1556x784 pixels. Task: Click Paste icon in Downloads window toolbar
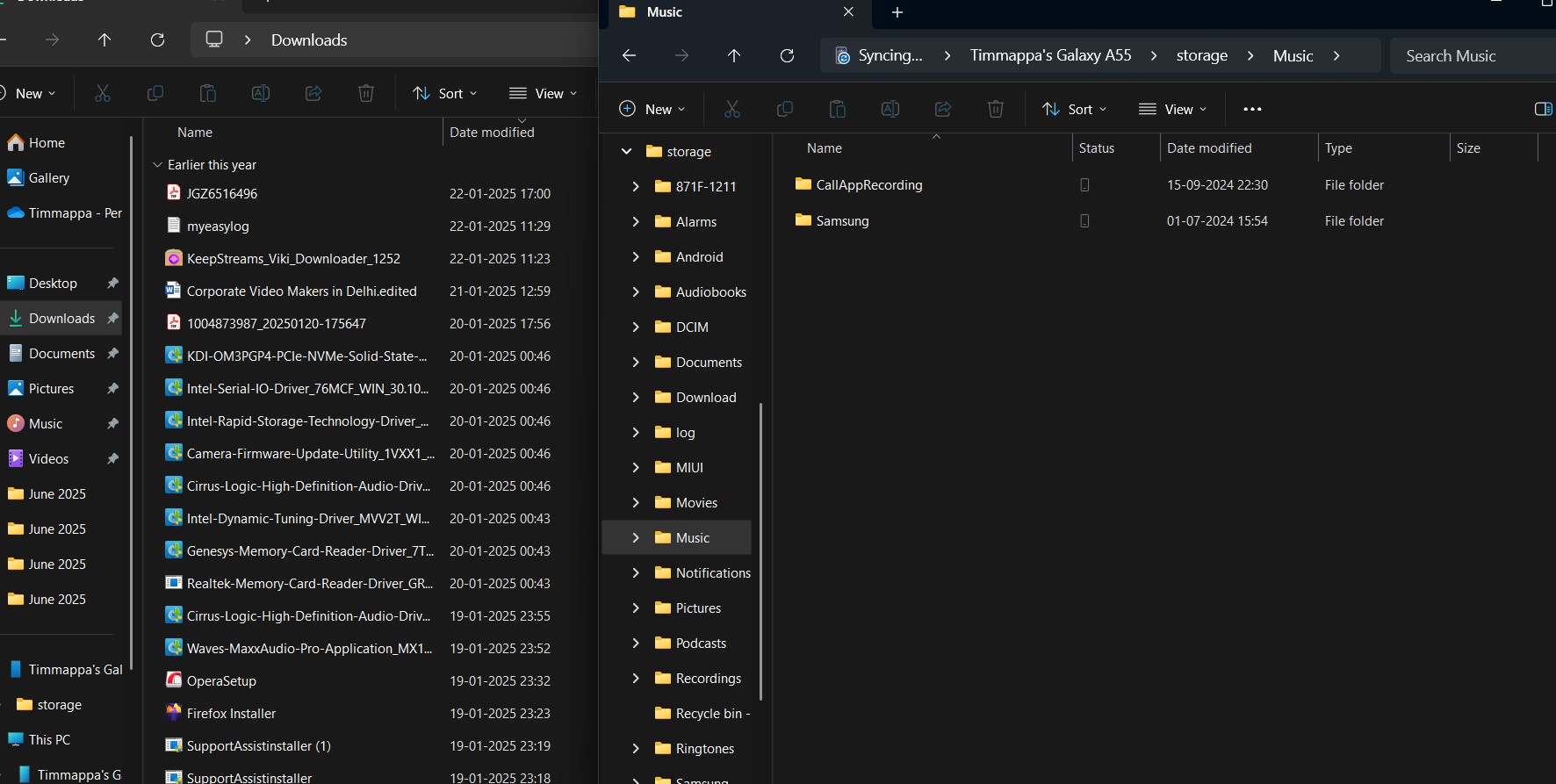coord(208,93)
